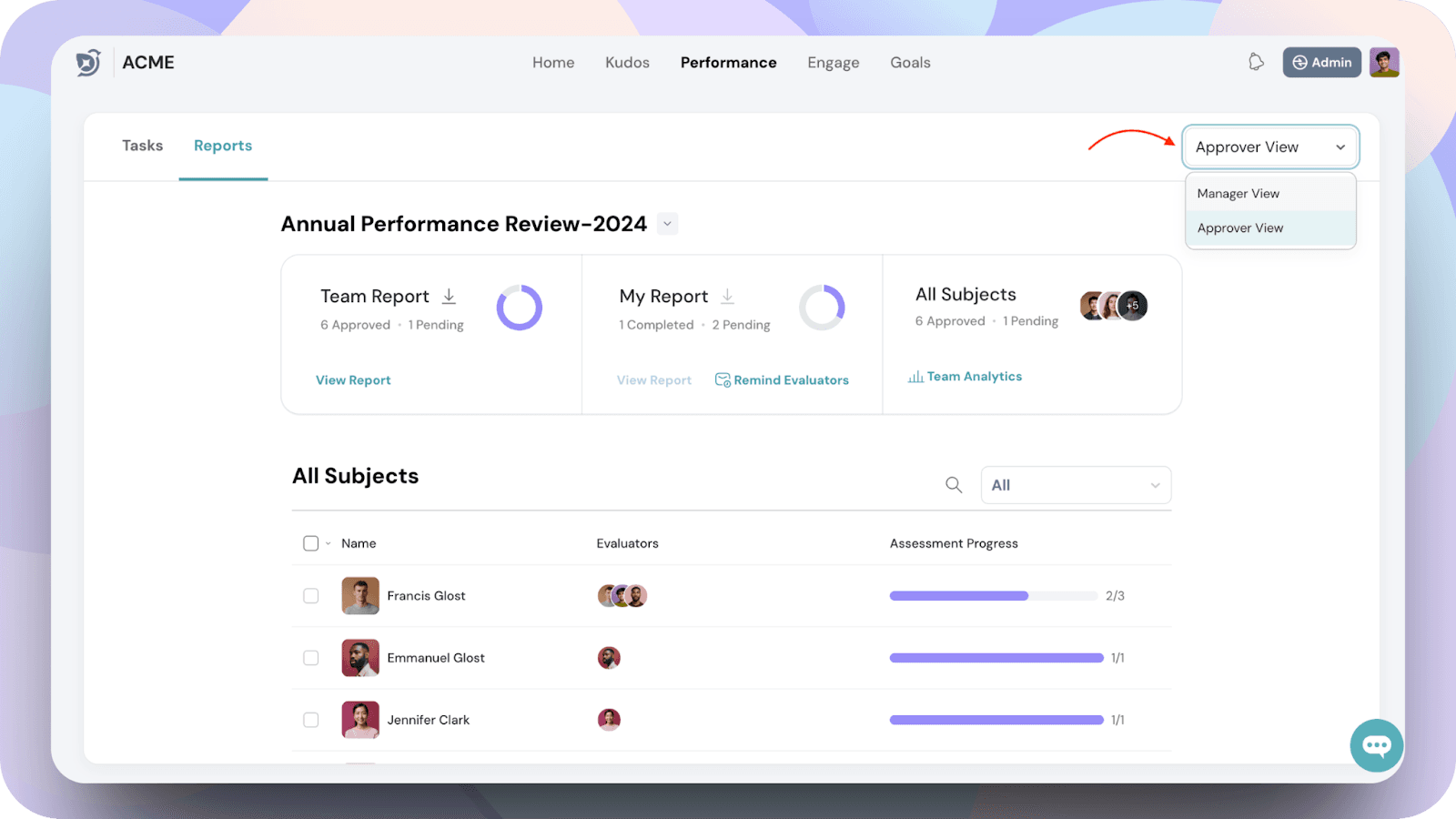The width and height of the screenshot is (1456, 819).
Task: Select Emmanuel Glost's checkbox
Action: tap(311, 658)
